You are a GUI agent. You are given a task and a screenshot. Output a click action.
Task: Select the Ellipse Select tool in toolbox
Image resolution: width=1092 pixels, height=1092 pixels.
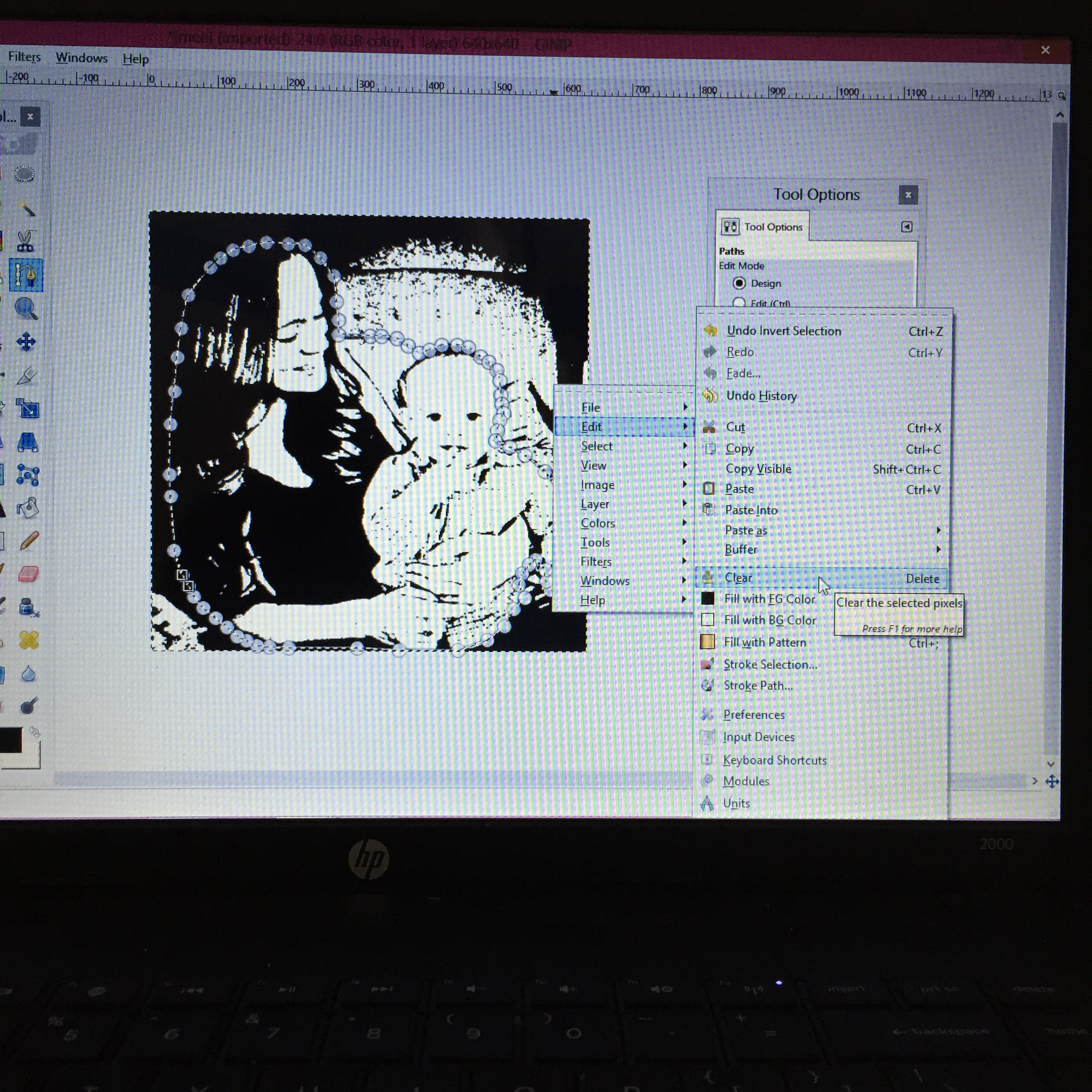tap(24, 174)
